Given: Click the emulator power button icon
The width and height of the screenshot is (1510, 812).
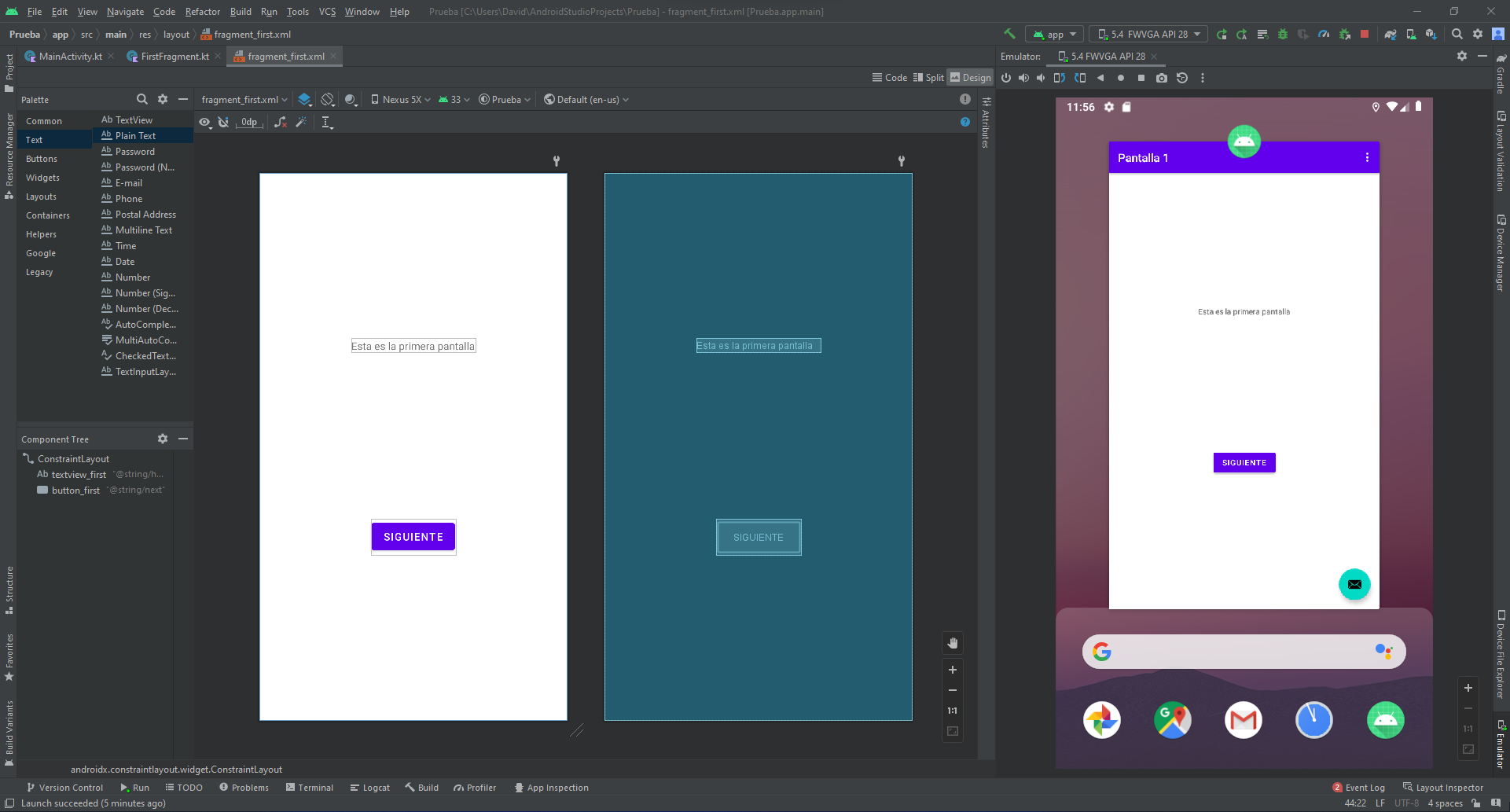Looking at the screenshot, I should [1006, 78].
